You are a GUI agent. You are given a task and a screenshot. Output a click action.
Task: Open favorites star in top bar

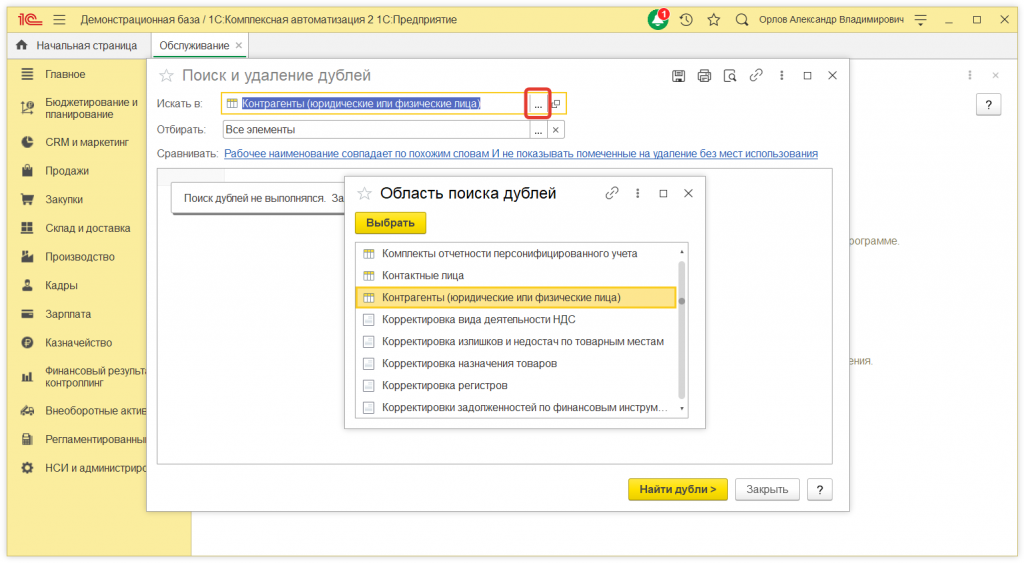[713, 19]
